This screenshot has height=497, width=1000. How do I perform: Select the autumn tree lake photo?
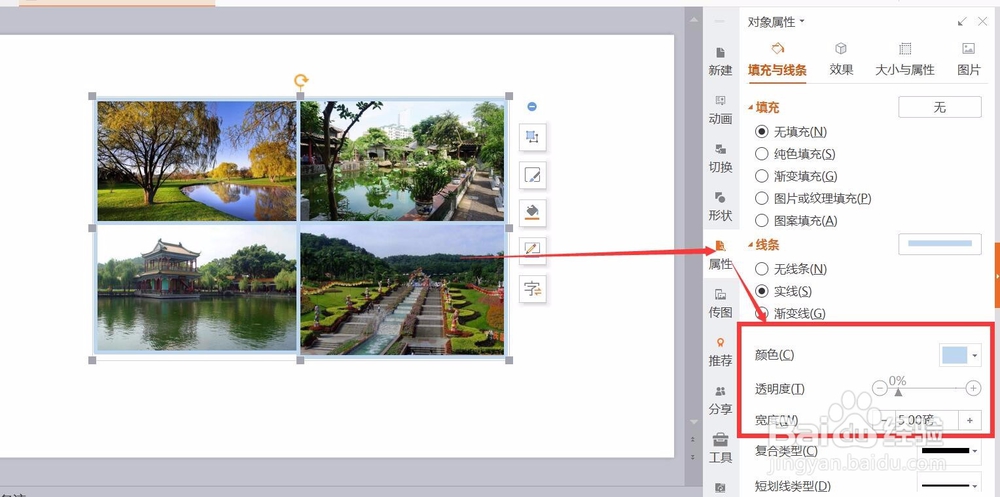tap(197, 161)
